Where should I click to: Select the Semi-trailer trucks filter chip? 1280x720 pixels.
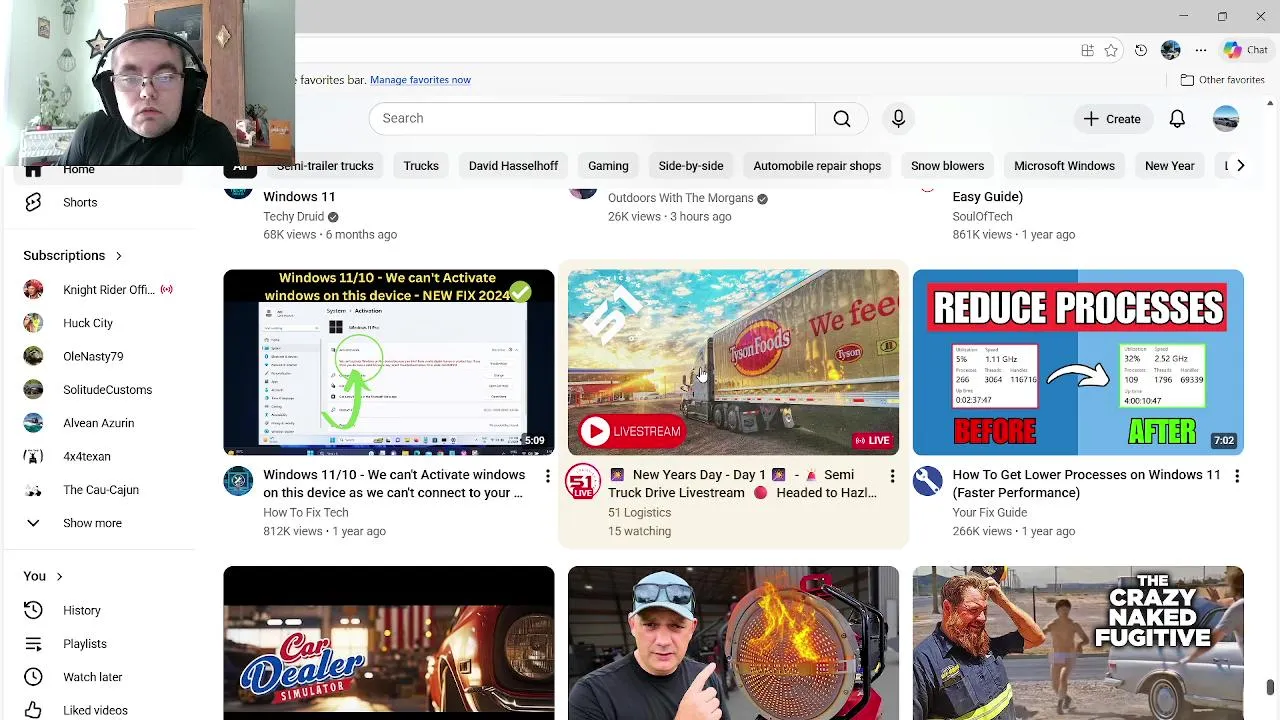coord(325,166)
